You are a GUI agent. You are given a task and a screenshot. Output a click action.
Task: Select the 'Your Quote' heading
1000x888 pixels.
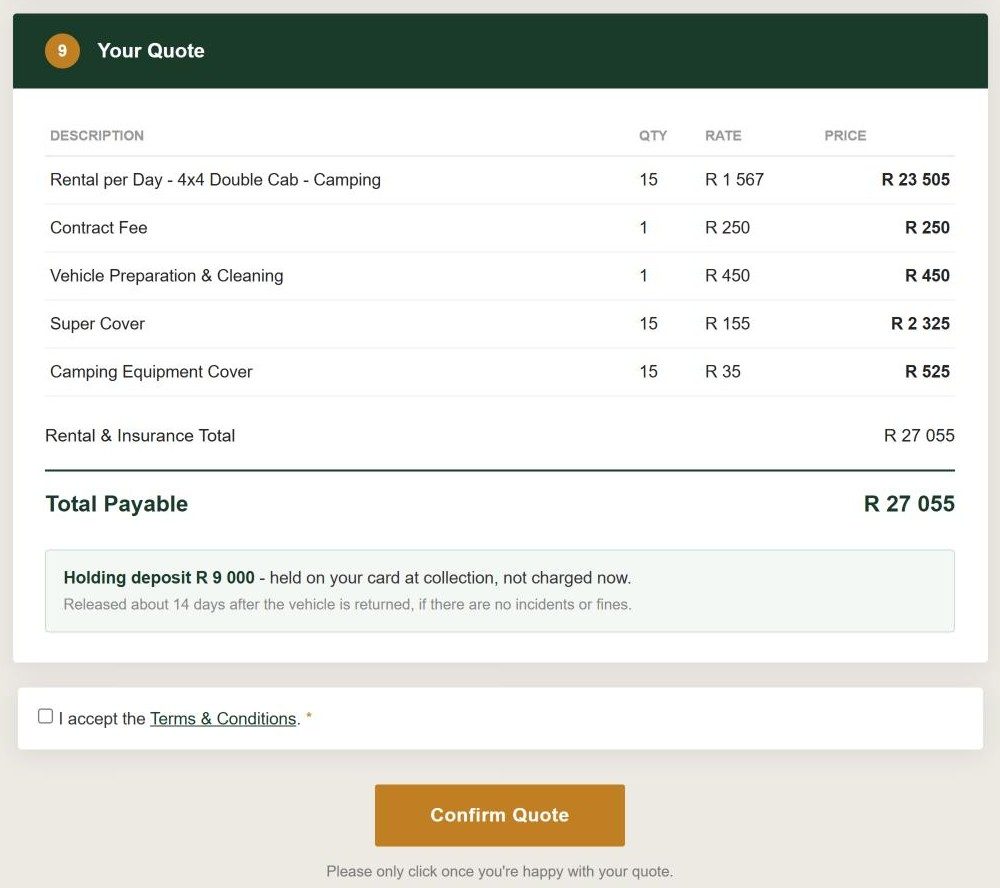pos(151,51)
